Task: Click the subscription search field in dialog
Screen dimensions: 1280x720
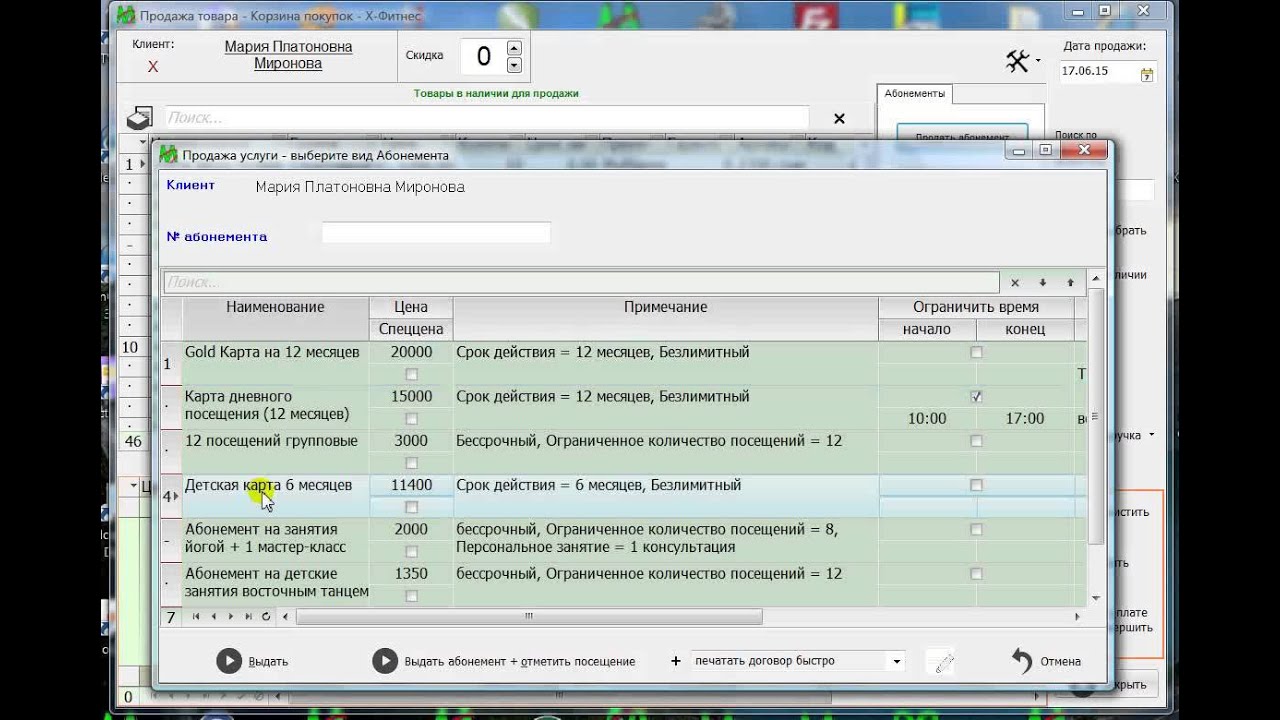Action: pos(581,283)
